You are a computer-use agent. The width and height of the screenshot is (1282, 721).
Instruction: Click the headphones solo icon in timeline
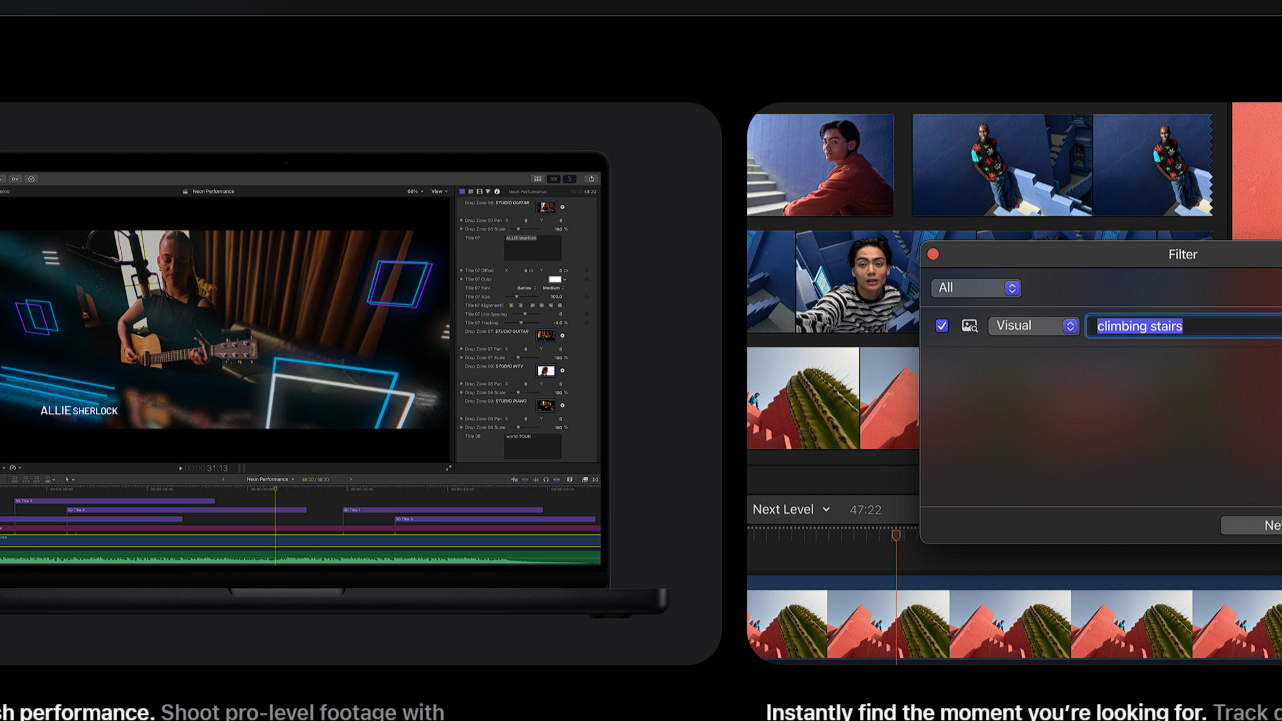pyautogui.click(x=546, y=480)
